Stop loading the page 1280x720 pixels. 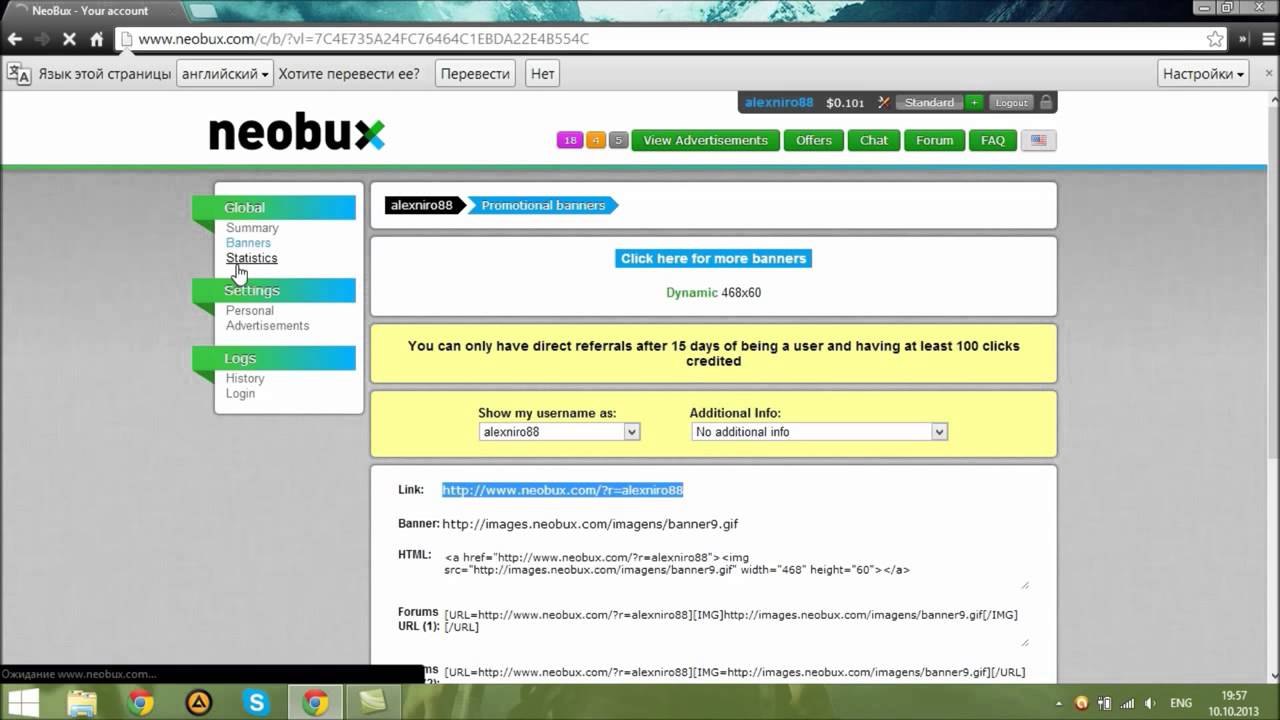pos(69,39)
